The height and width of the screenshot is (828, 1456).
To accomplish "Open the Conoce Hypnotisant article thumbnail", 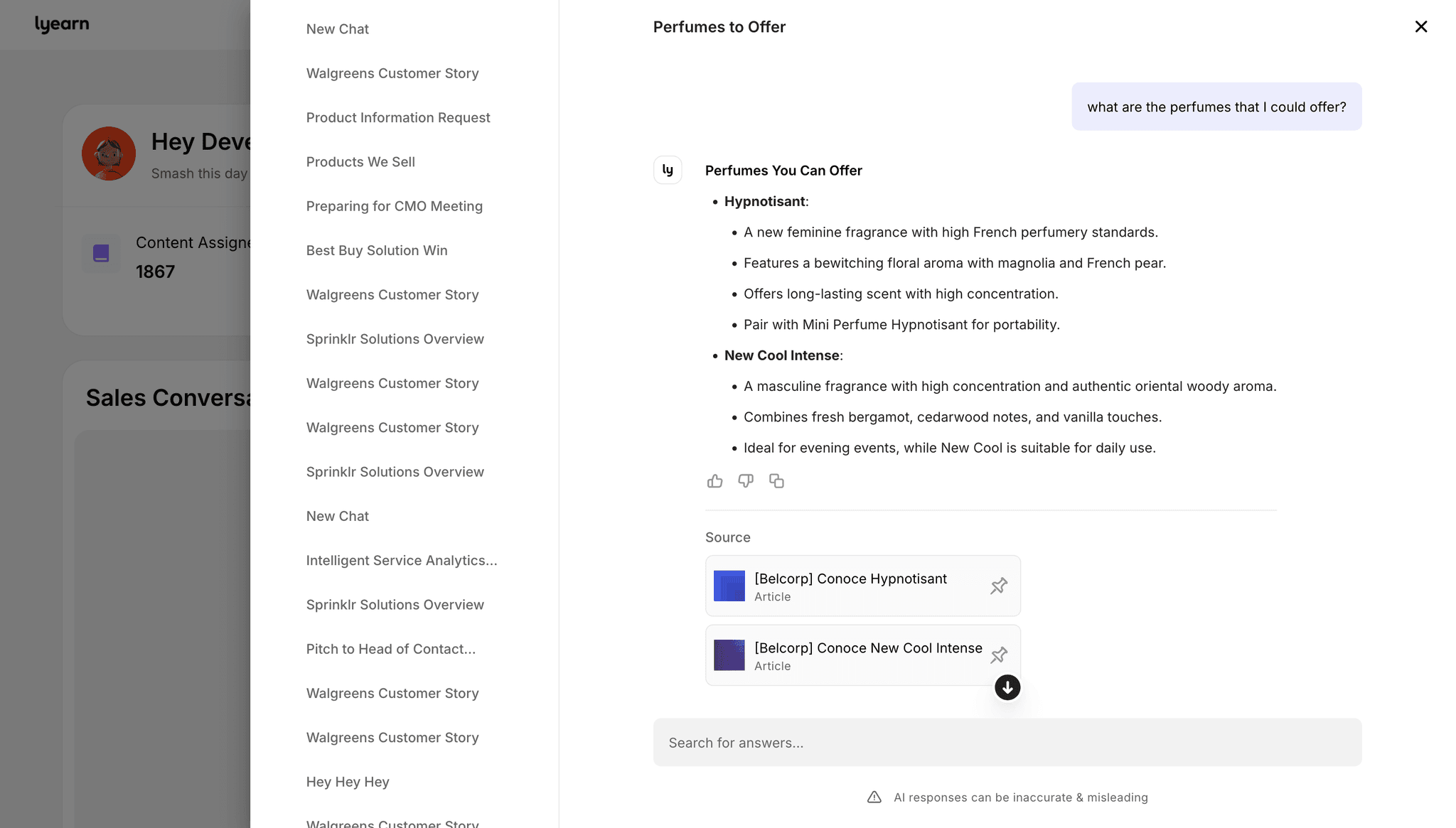I will coord(729,586).
